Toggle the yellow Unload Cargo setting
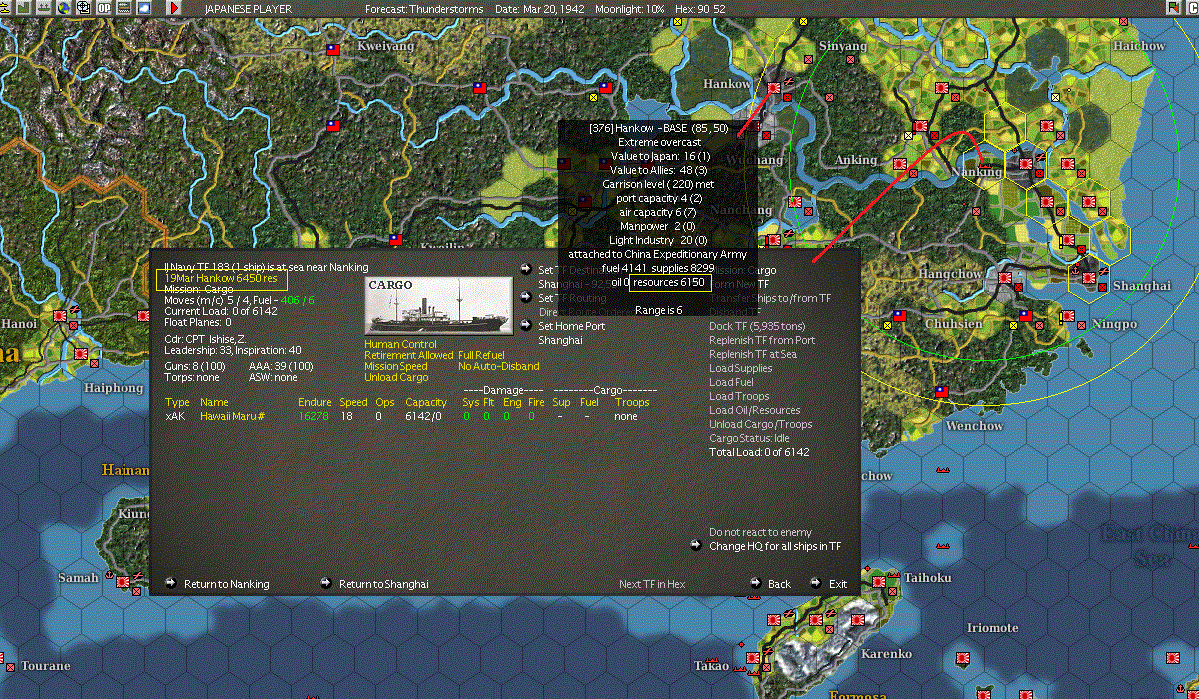1199x699 pixels. click(396, 377)
